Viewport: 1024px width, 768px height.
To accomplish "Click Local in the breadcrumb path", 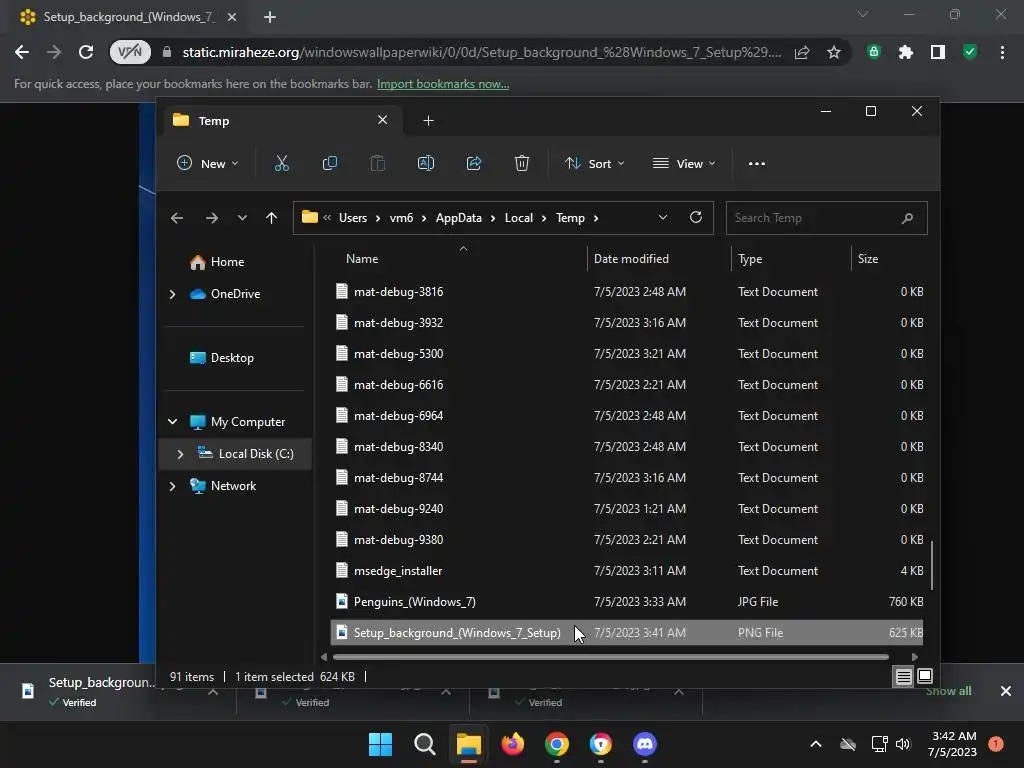I will (519, 218).
